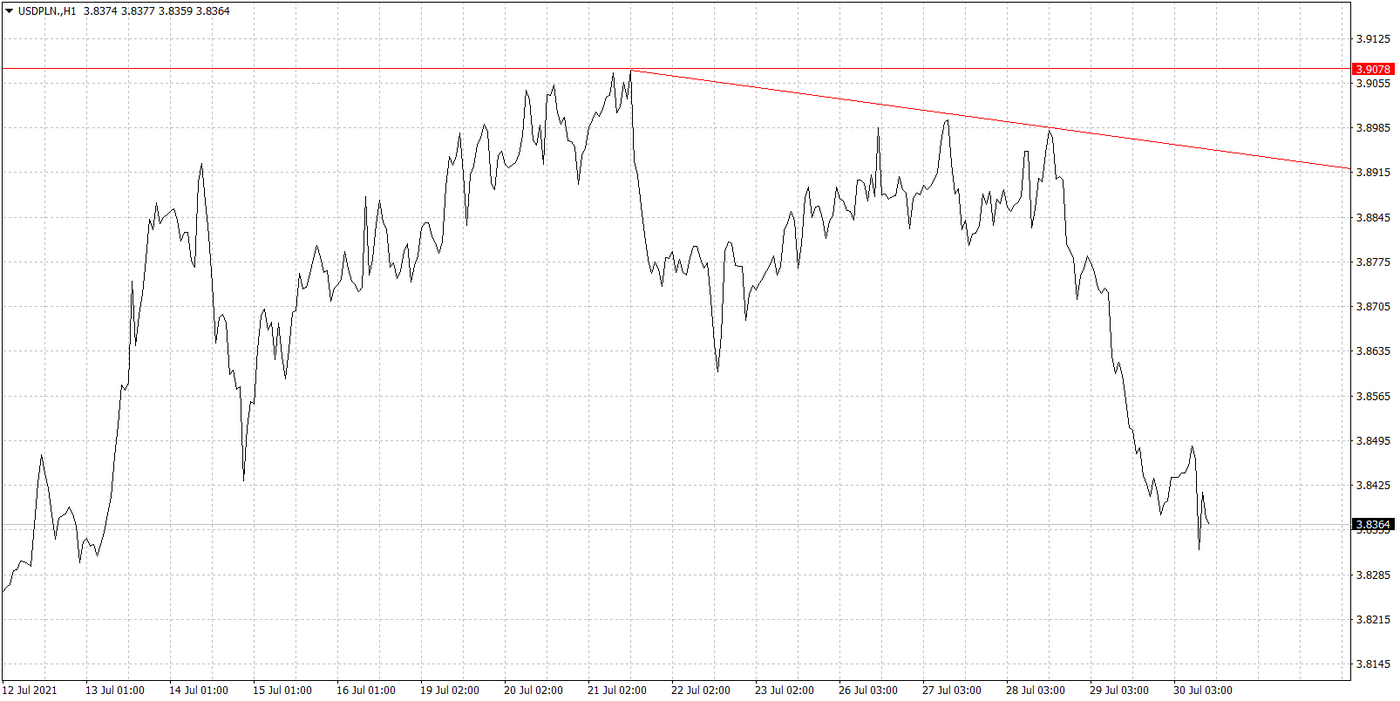Click the 3.8635 price scale label
Screen dimensions: 1400x701
click(1372, 352)
